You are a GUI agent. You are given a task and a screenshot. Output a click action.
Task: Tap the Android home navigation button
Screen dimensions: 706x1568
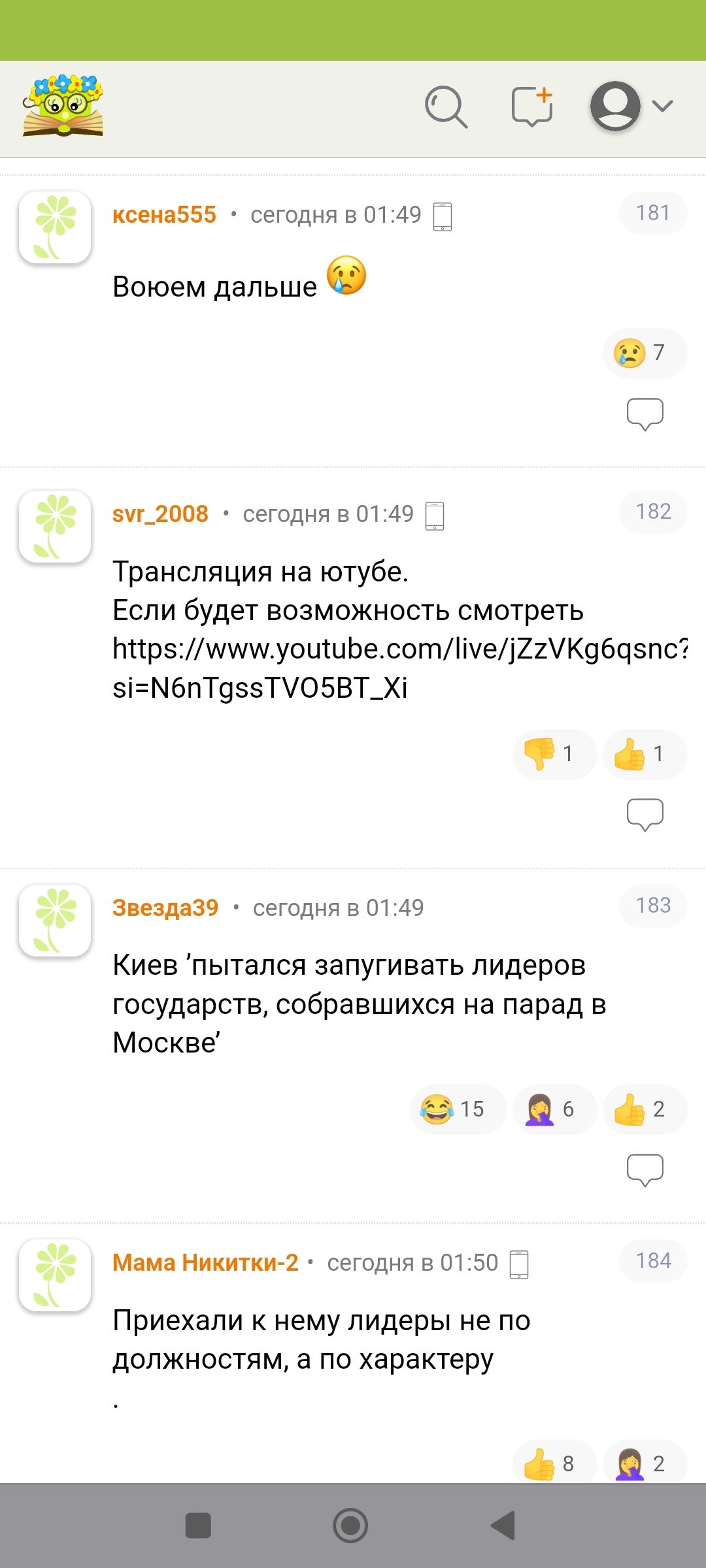click(350, 1526)
